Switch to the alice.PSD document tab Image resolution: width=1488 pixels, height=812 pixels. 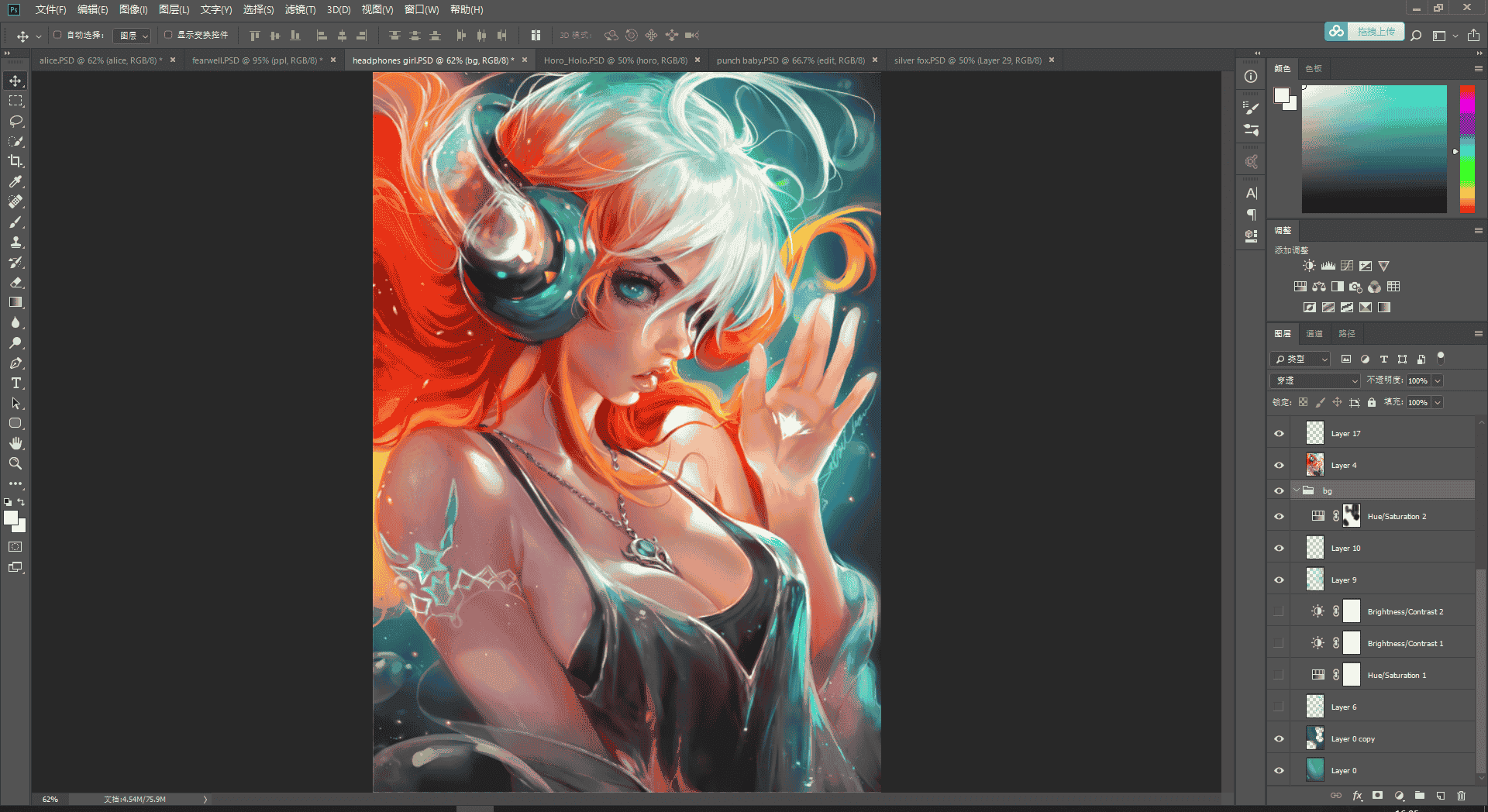pos(99,60)
